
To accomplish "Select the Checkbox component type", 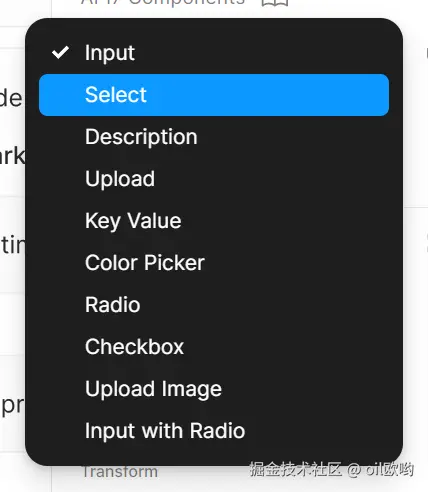I will [214, 347].
